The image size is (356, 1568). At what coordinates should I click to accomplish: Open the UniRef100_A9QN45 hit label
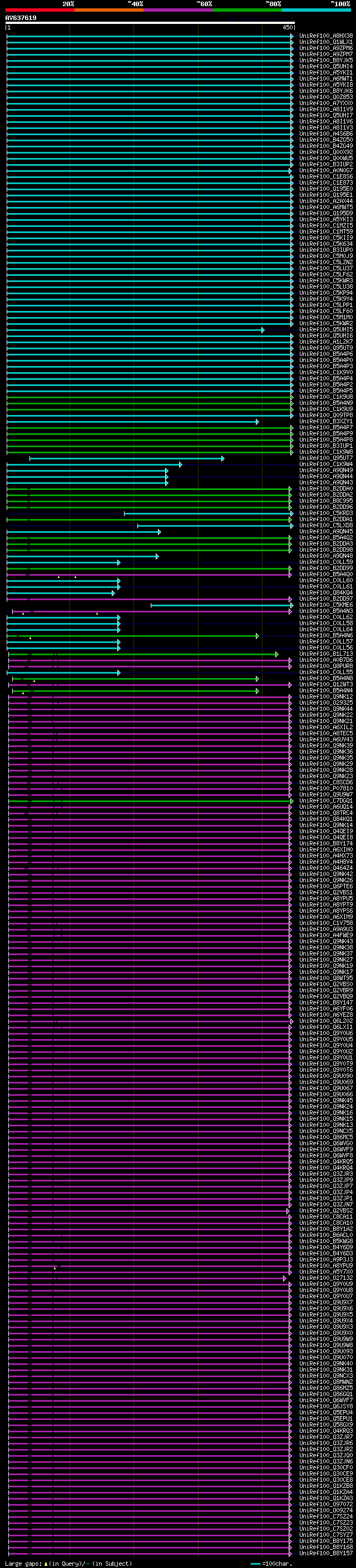[325, 532]
